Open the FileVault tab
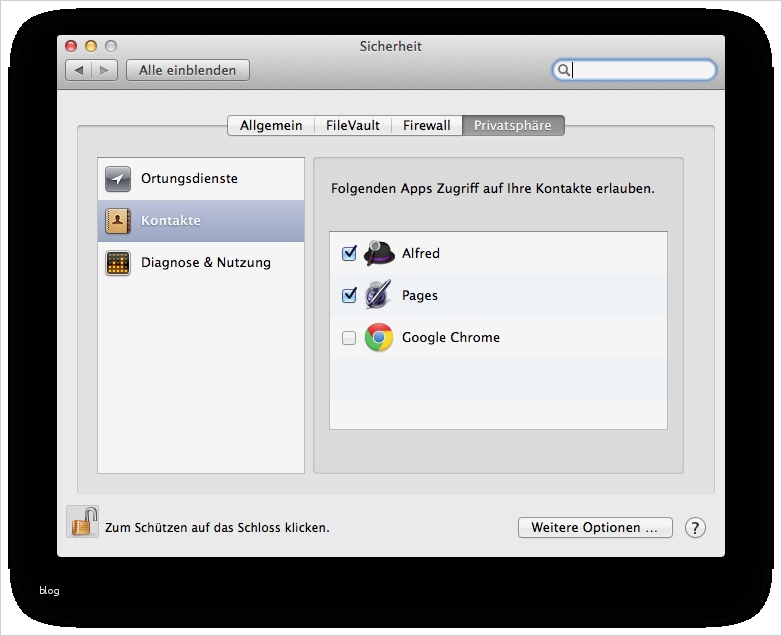The height and width of the screenshot is (636, 782). pos(353,125)
